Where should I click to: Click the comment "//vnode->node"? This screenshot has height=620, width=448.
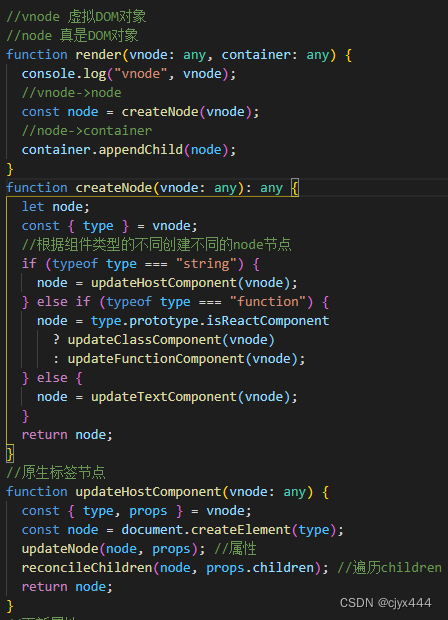click(72, 93)
